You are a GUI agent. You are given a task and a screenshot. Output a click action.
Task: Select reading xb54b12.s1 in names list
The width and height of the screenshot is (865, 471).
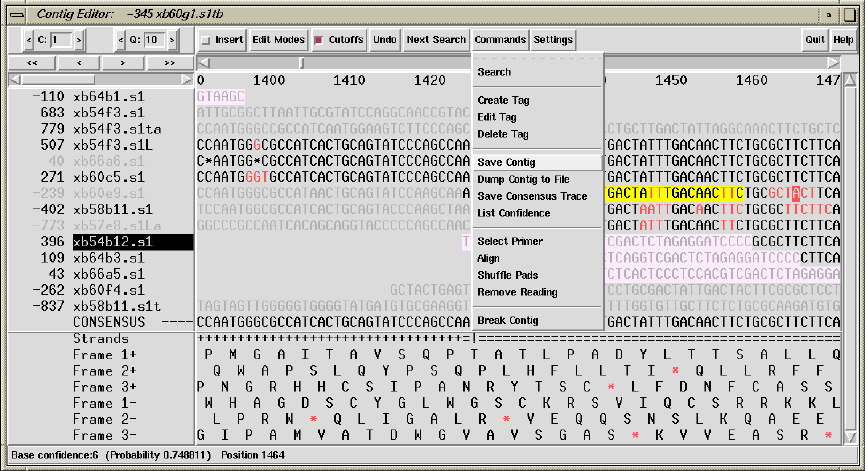112,242
